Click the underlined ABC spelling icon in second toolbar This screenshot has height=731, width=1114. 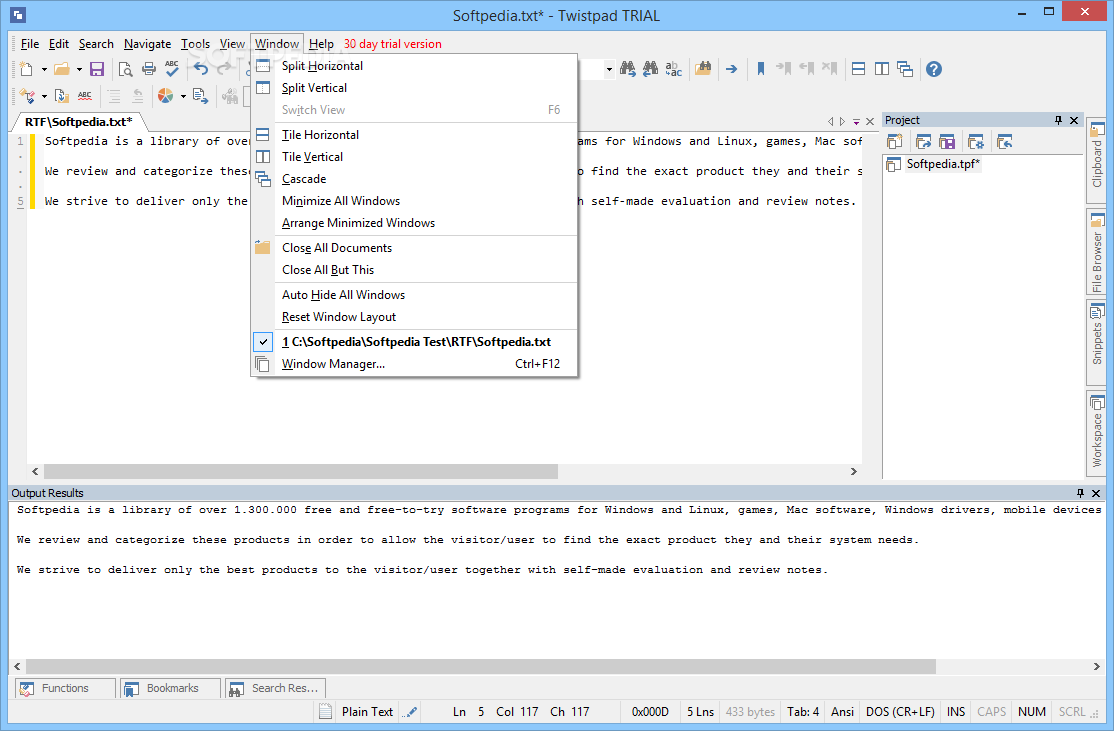click(85, 96)
